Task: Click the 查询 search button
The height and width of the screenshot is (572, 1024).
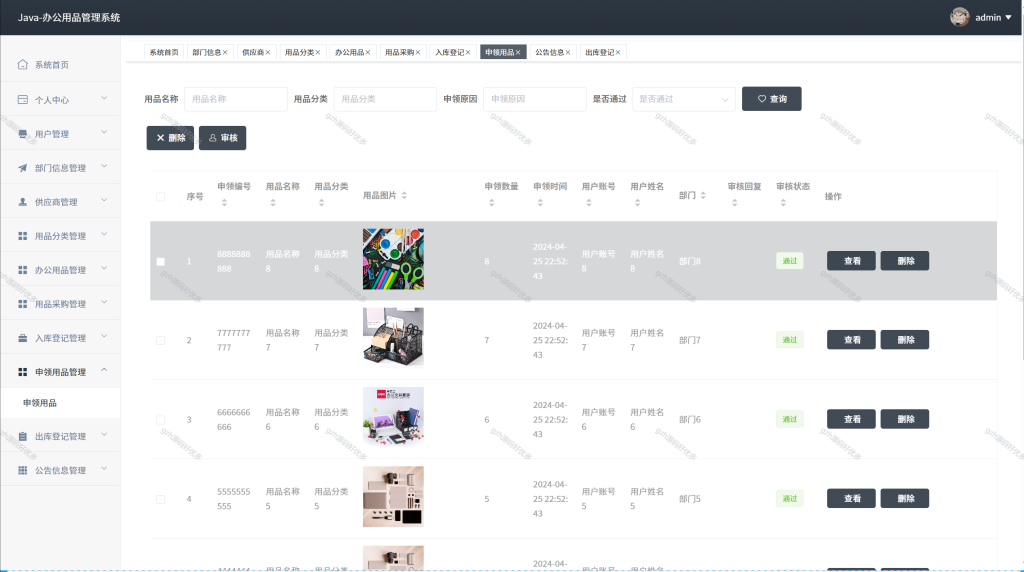Action: pyautogui.click(x=771, y=99)
